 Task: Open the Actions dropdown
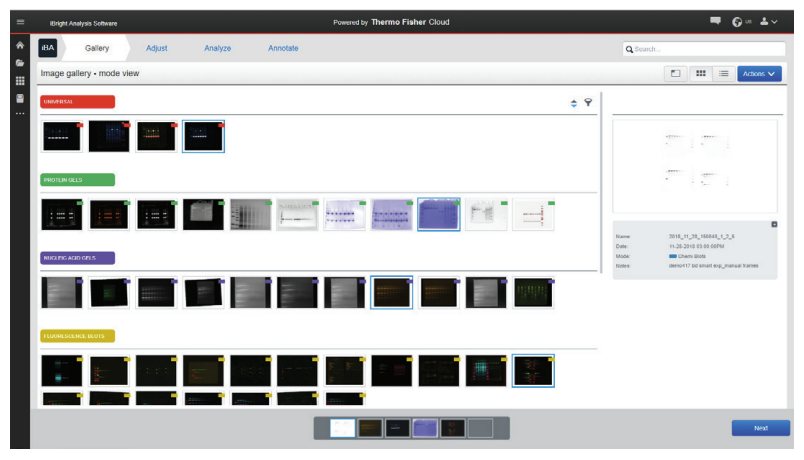[x=759, y=74]
